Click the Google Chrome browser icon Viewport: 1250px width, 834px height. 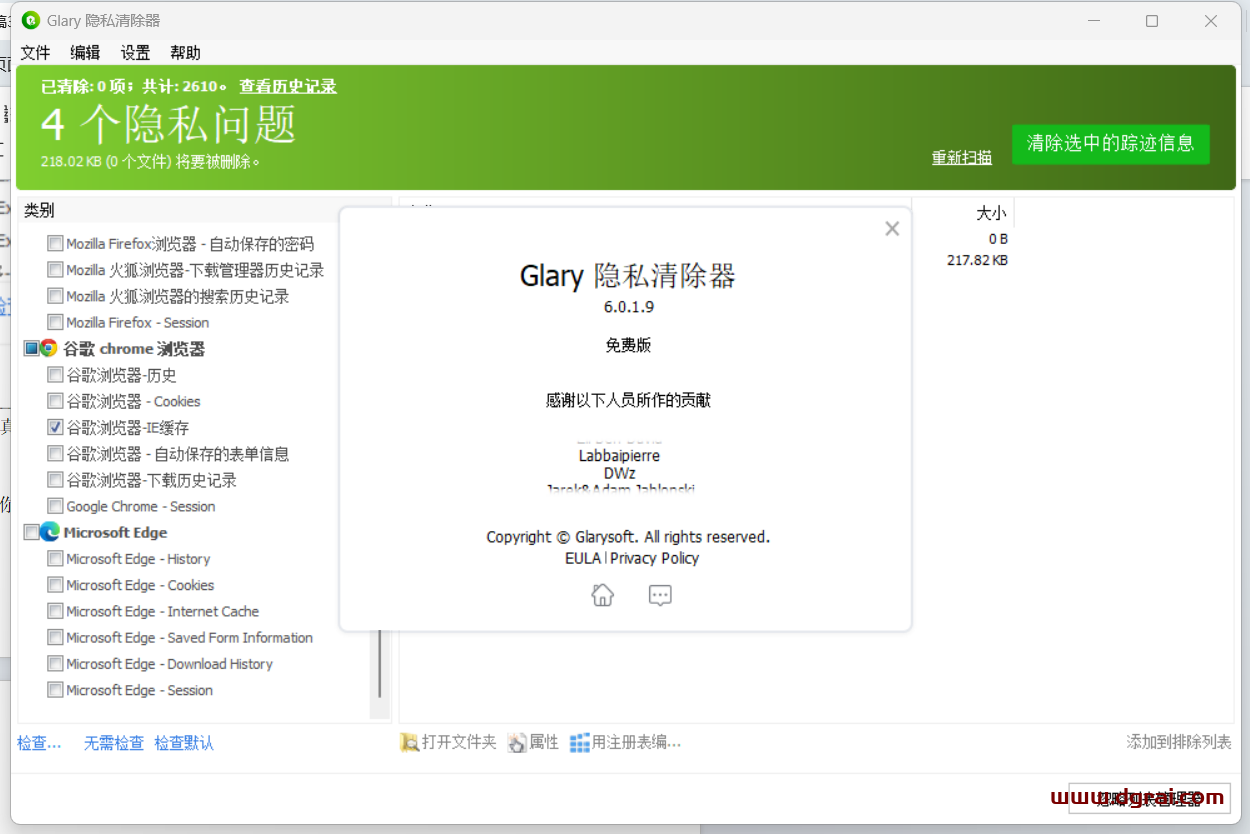click(x=49, y=348)
